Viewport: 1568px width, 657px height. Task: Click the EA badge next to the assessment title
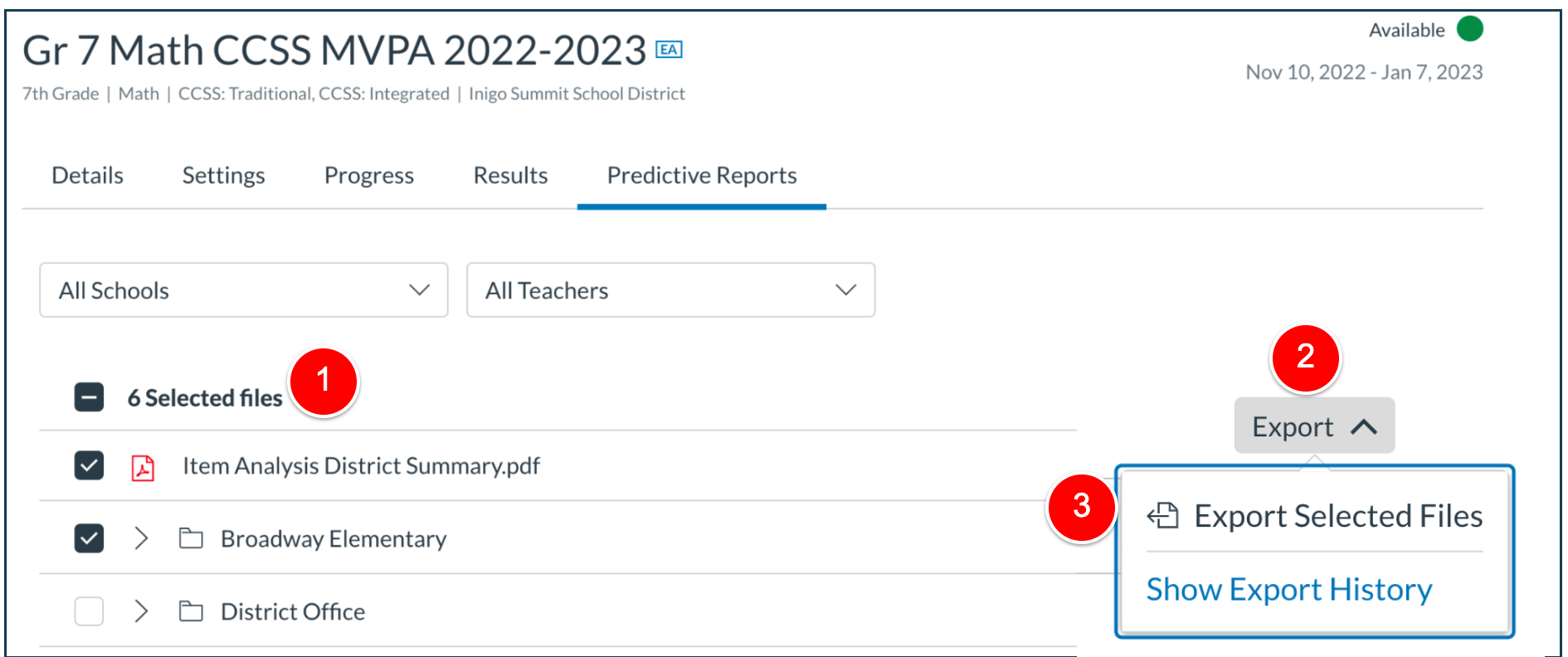[x=669, y=49]
